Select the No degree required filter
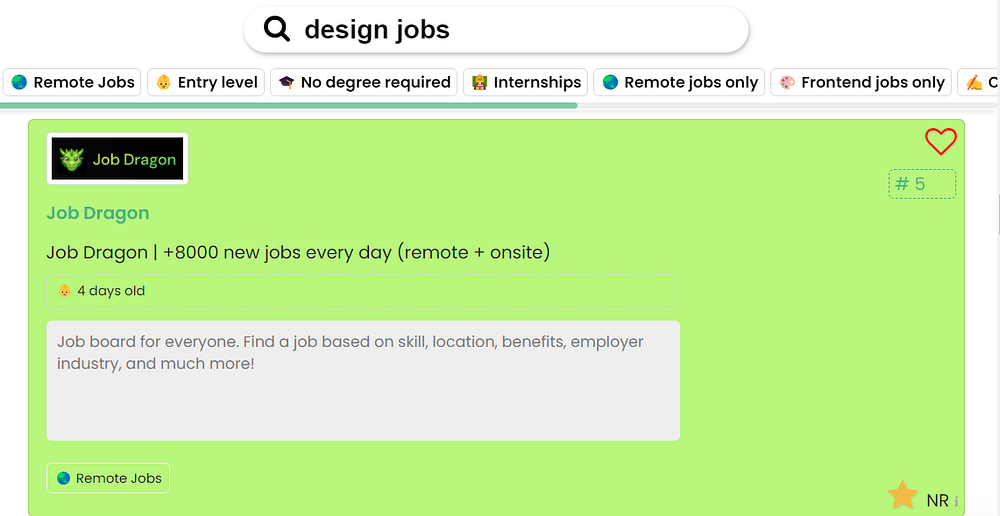Image resolution: width=1000 pixels, height=516 pixels. pyautogui.click(x=364, y=83)
